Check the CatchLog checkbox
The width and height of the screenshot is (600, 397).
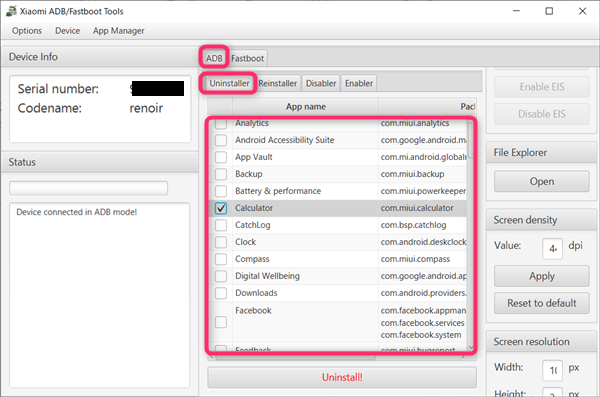[221, 225]
